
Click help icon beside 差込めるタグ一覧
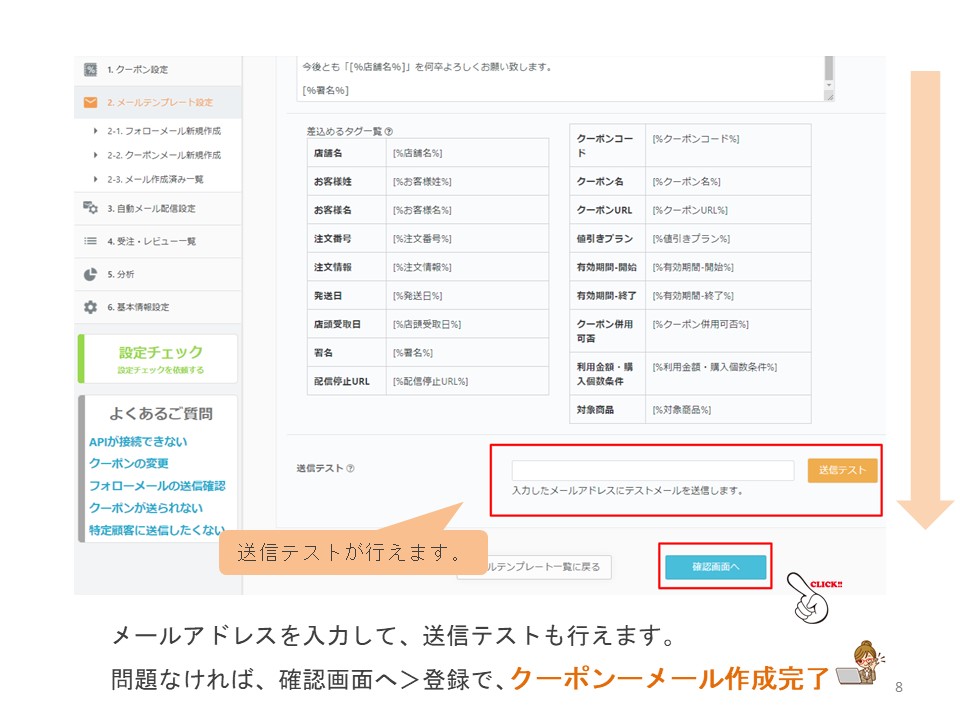(388, 131)
